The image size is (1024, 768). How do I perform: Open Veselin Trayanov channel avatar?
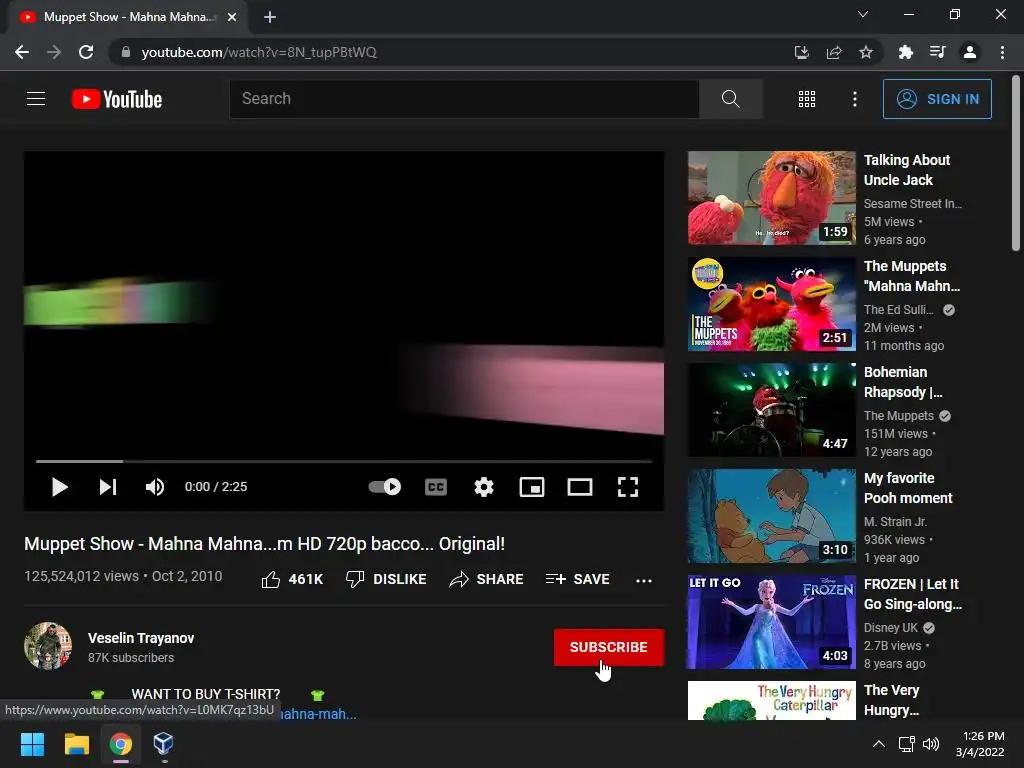48,646
